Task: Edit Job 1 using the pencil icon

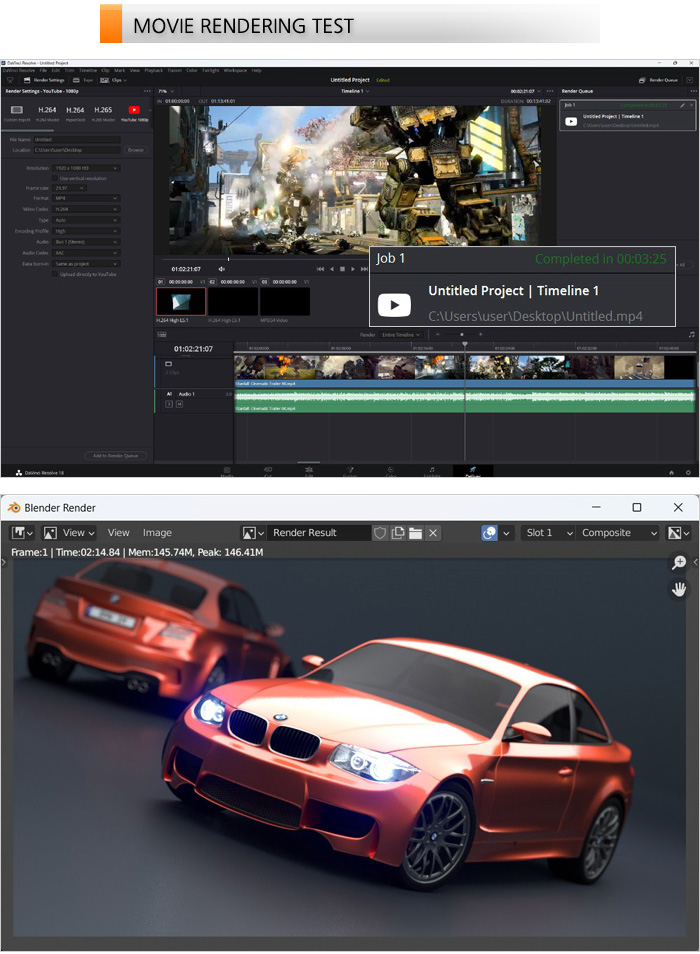Action: pos(682,104)
